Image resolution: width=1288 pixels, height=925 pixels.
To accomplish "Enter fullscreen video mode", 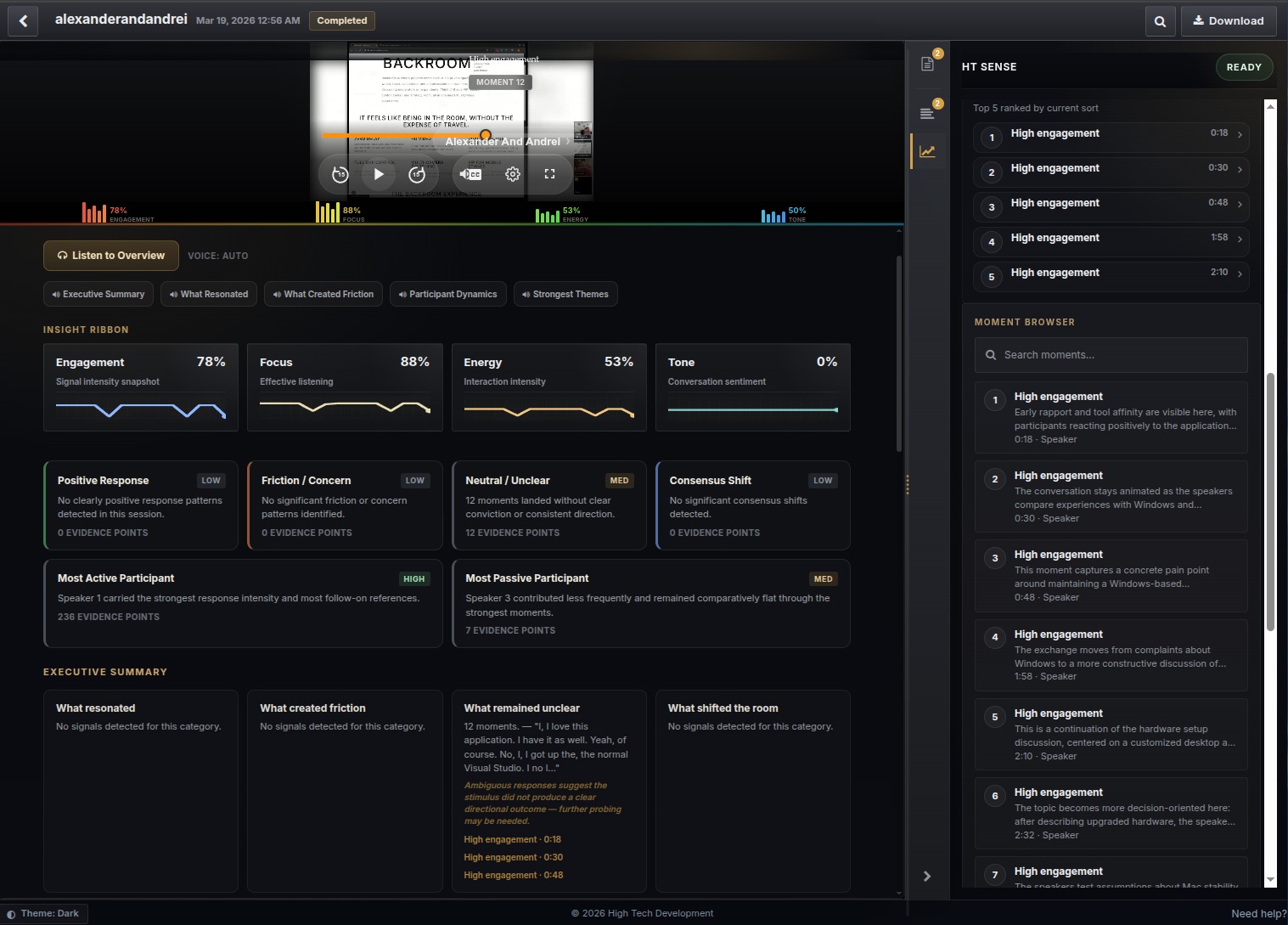I will click(x=549, y=173).
